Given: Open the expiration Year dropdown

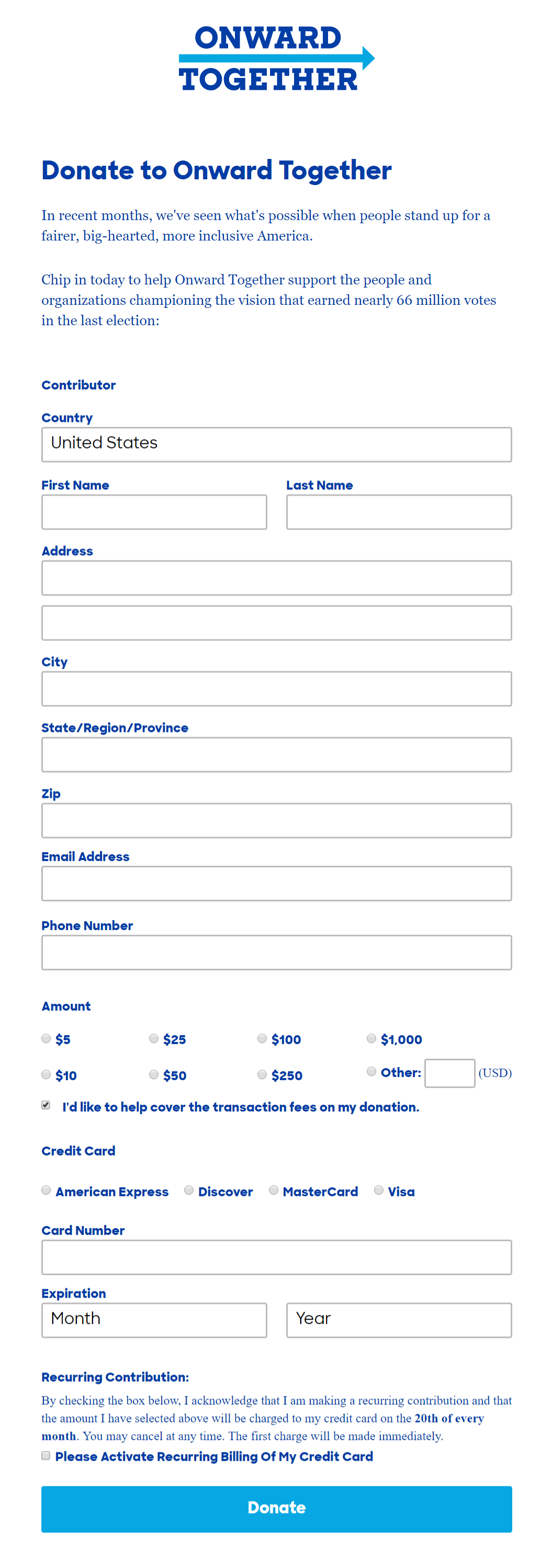Looking at the screenshot, I should click(x=399, y=1320).
